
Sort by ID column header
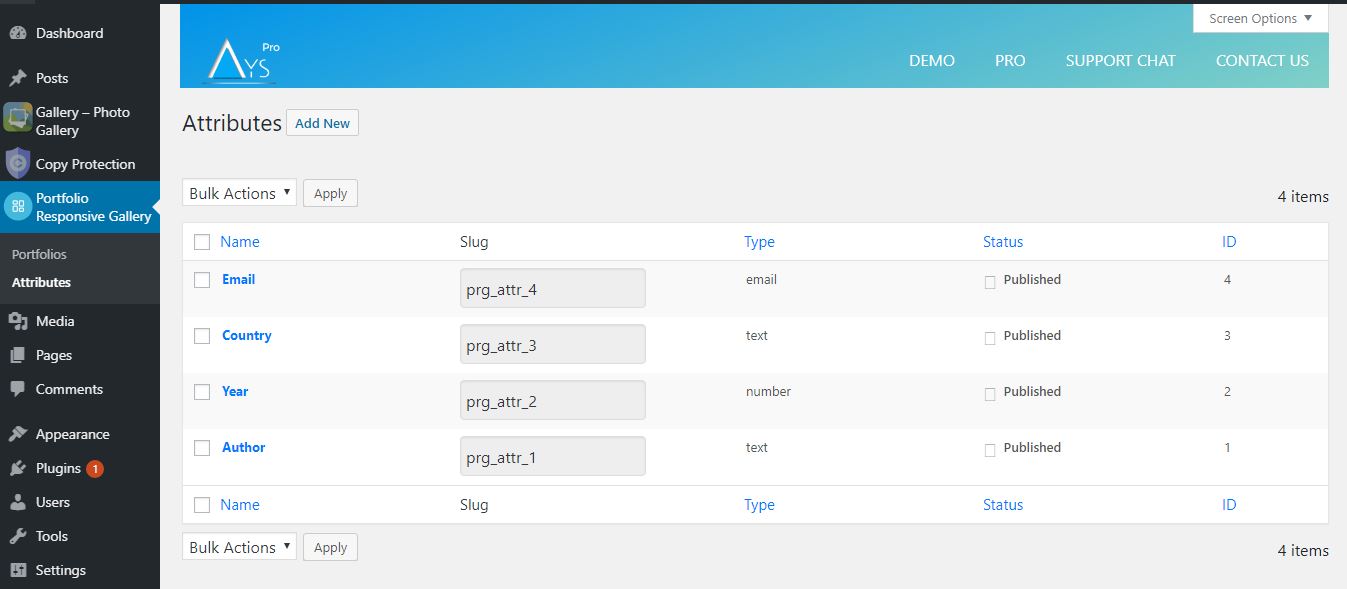pyautogui.click(x=1229, y=241)
